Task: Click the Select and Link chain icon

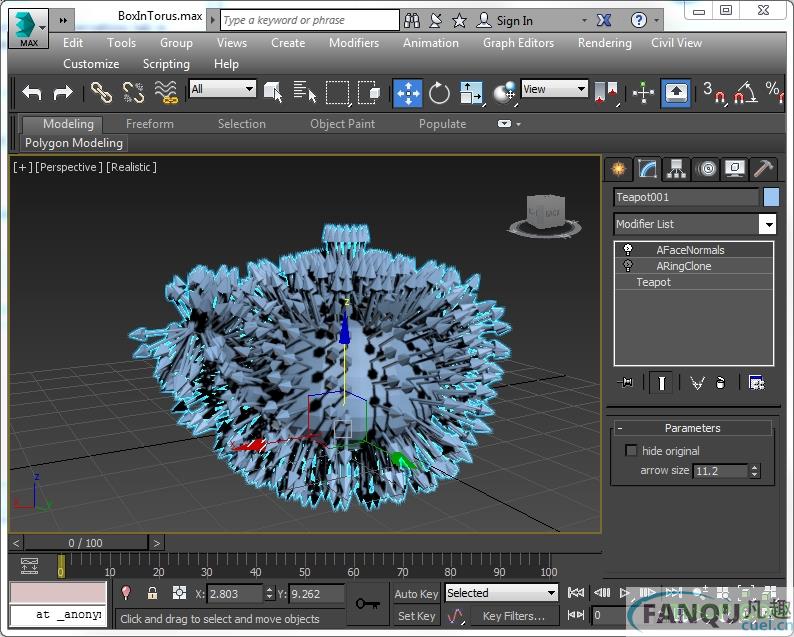Action: (x=101, y=93)
